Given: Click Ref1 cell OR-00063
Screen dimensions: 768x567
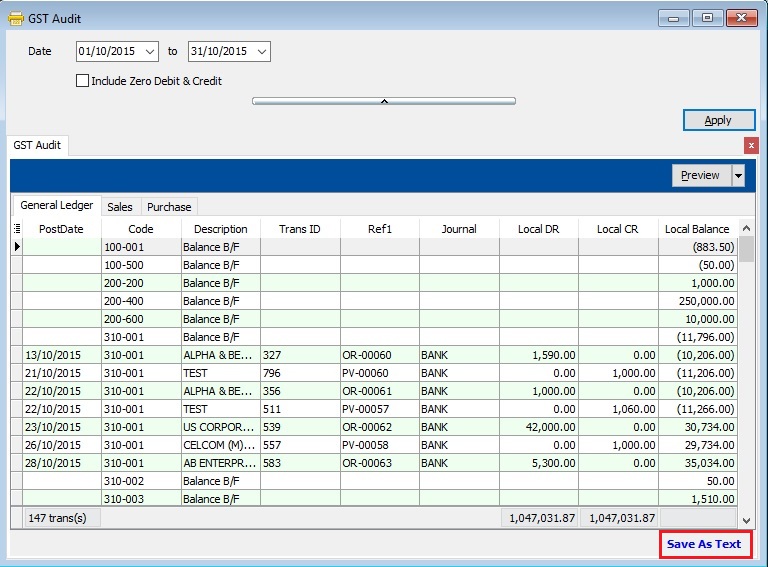Looking at the screenshot, I should coord(380,463).
